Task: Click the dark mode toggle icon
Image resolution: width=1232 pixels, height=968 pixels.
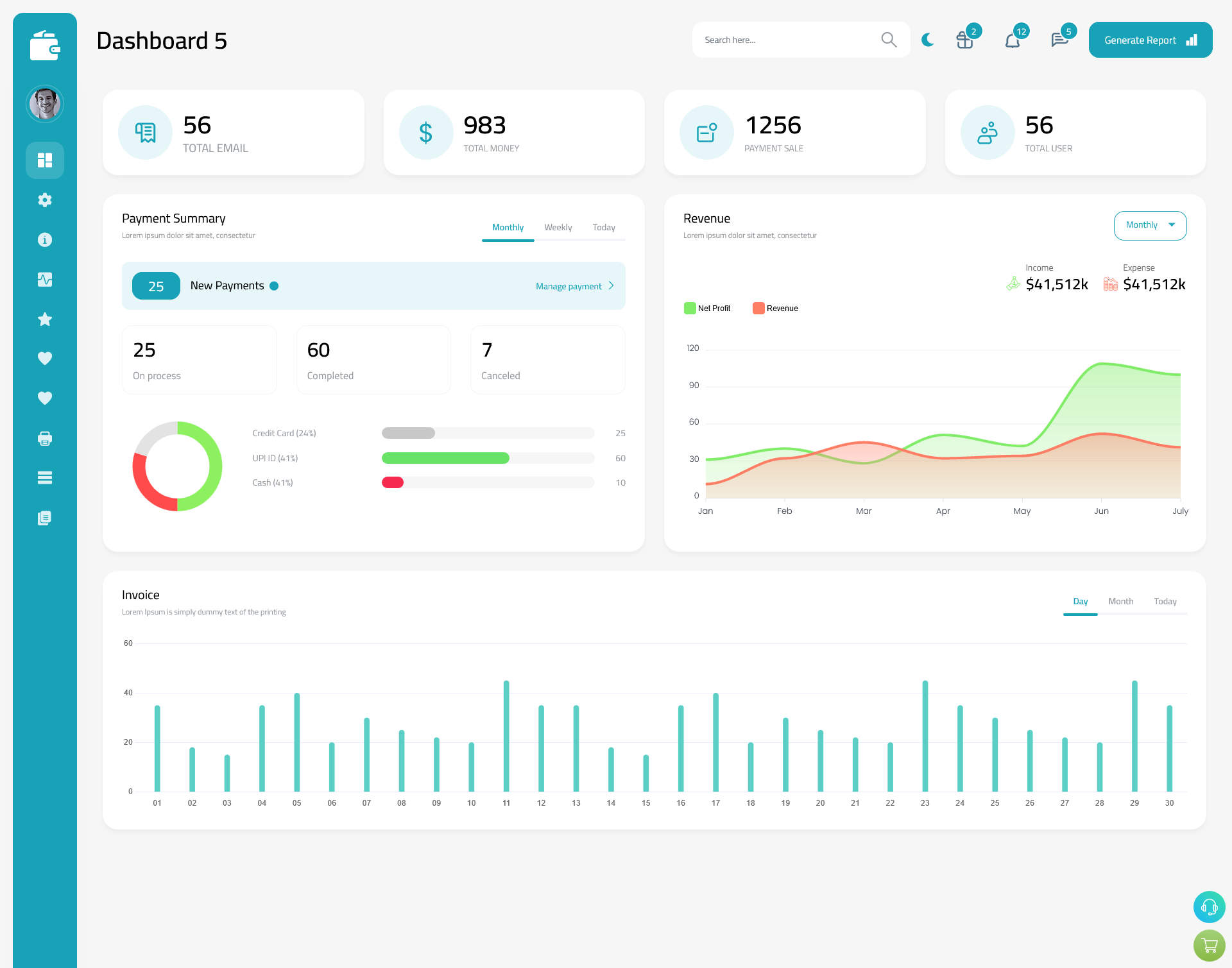Action: pos(927,40)
